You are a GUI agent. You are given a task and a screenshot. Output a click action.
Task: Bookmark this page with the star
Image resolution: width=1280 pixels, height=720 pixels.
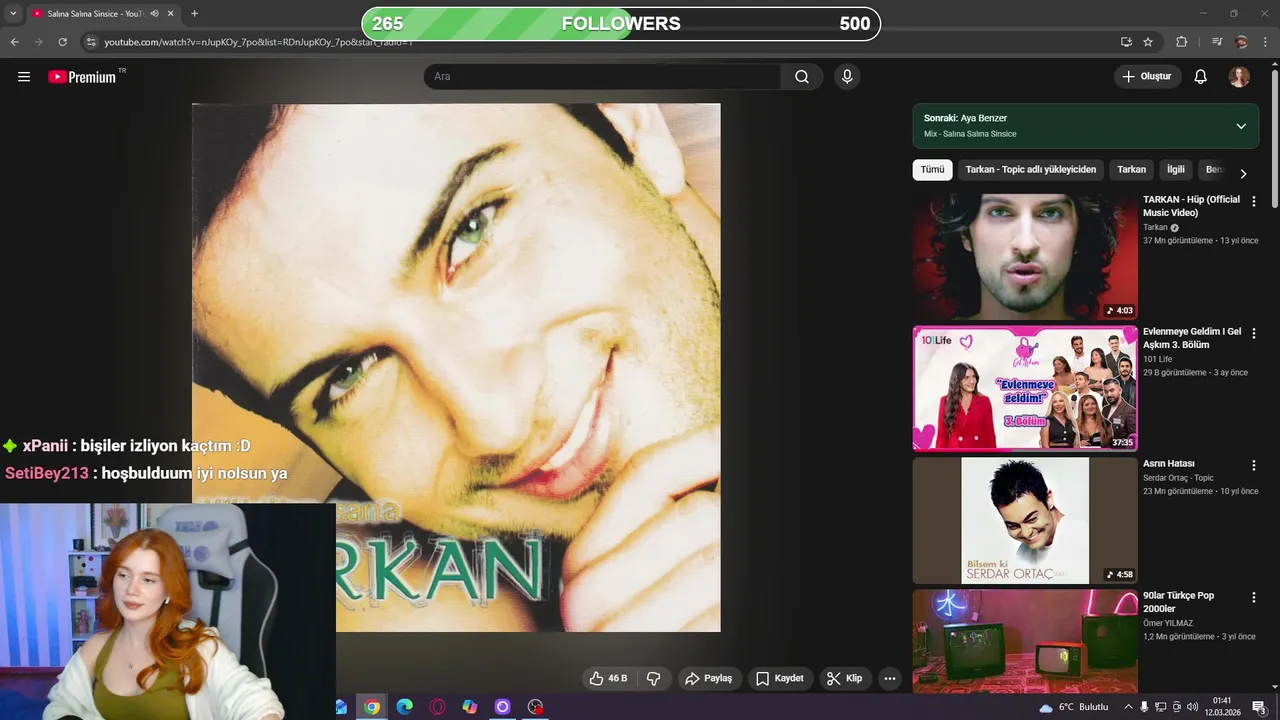point(1148,42)
